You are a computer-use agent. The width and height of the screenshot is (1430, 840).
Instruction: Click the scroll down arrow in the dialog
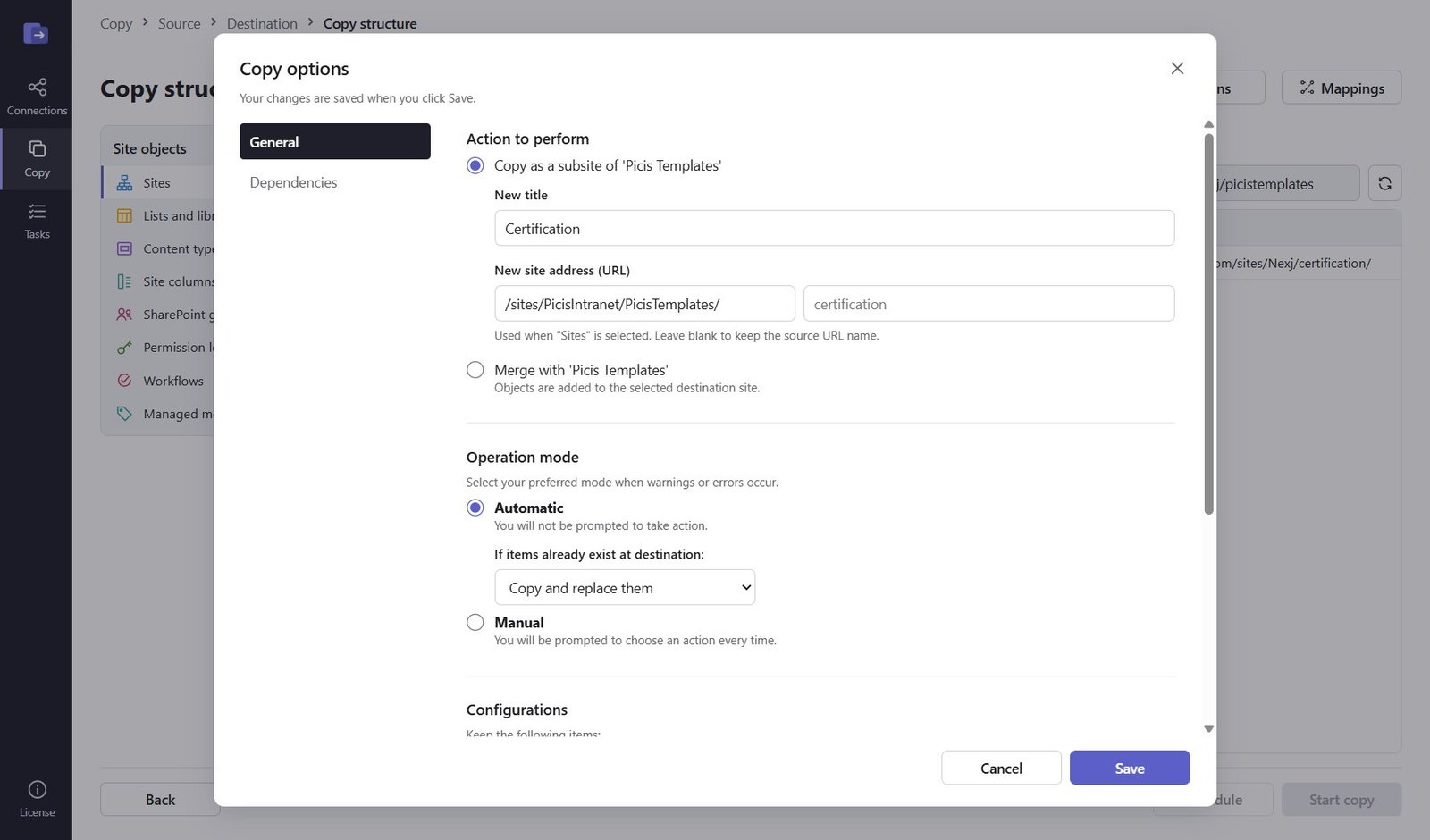pyautogui.click(x=1208, y=728)
